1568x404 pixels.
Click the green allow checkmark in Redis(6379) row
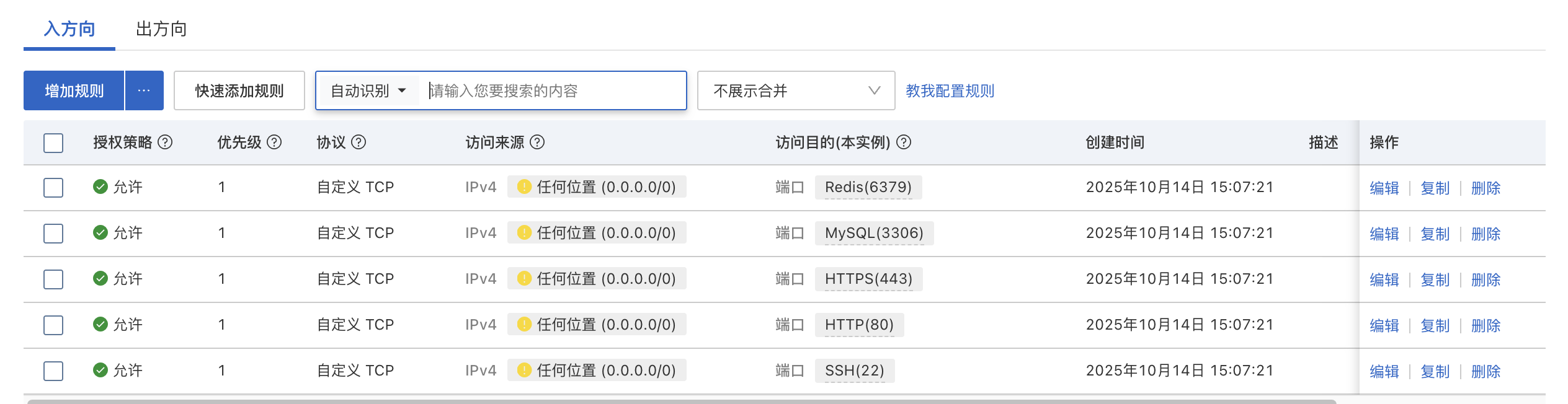pyautogui.click(x=100, y=187)
